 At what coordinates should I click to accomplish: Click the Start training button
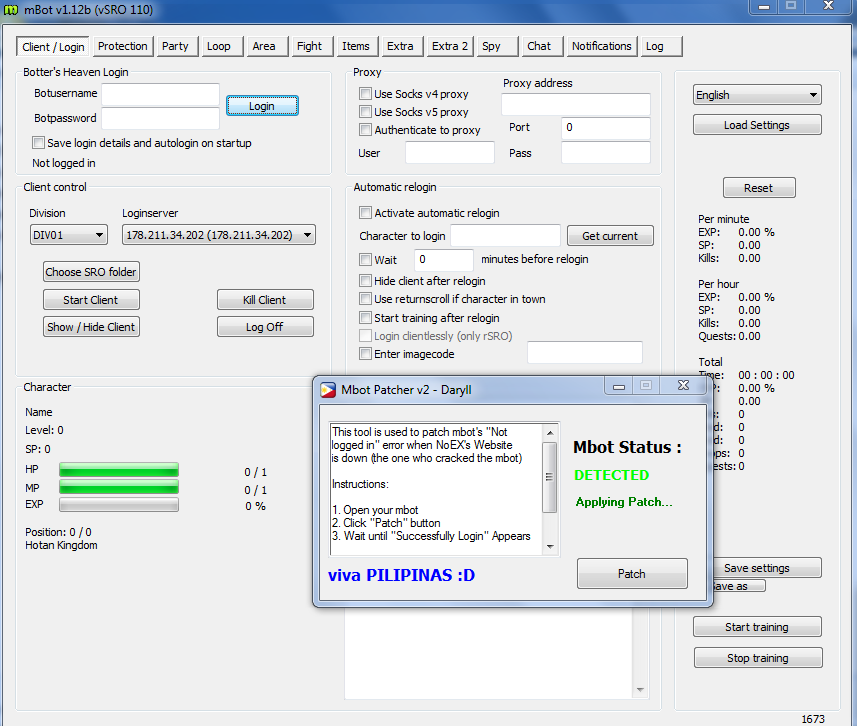tap(757, 627)
